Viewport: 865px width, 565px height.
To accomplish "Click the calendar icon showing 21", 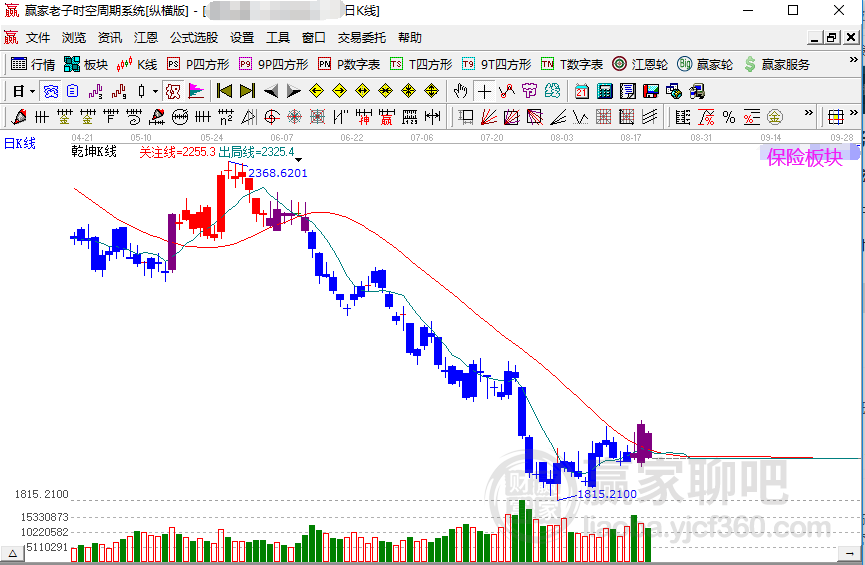I will (x=581, y=91).
